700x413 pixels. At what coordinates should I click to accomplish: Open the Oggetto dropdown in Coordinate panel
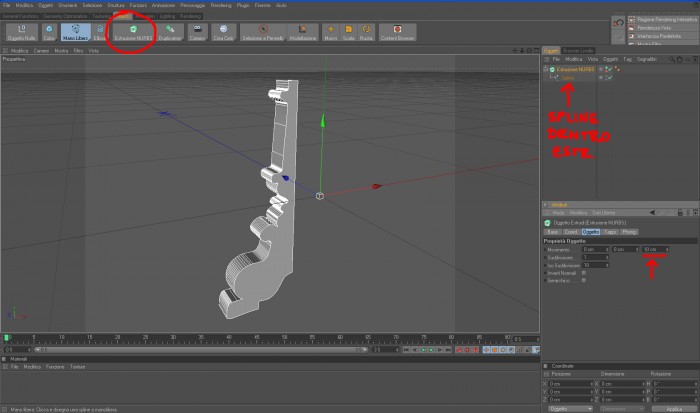pyautogui.click(x=570, y=409)
